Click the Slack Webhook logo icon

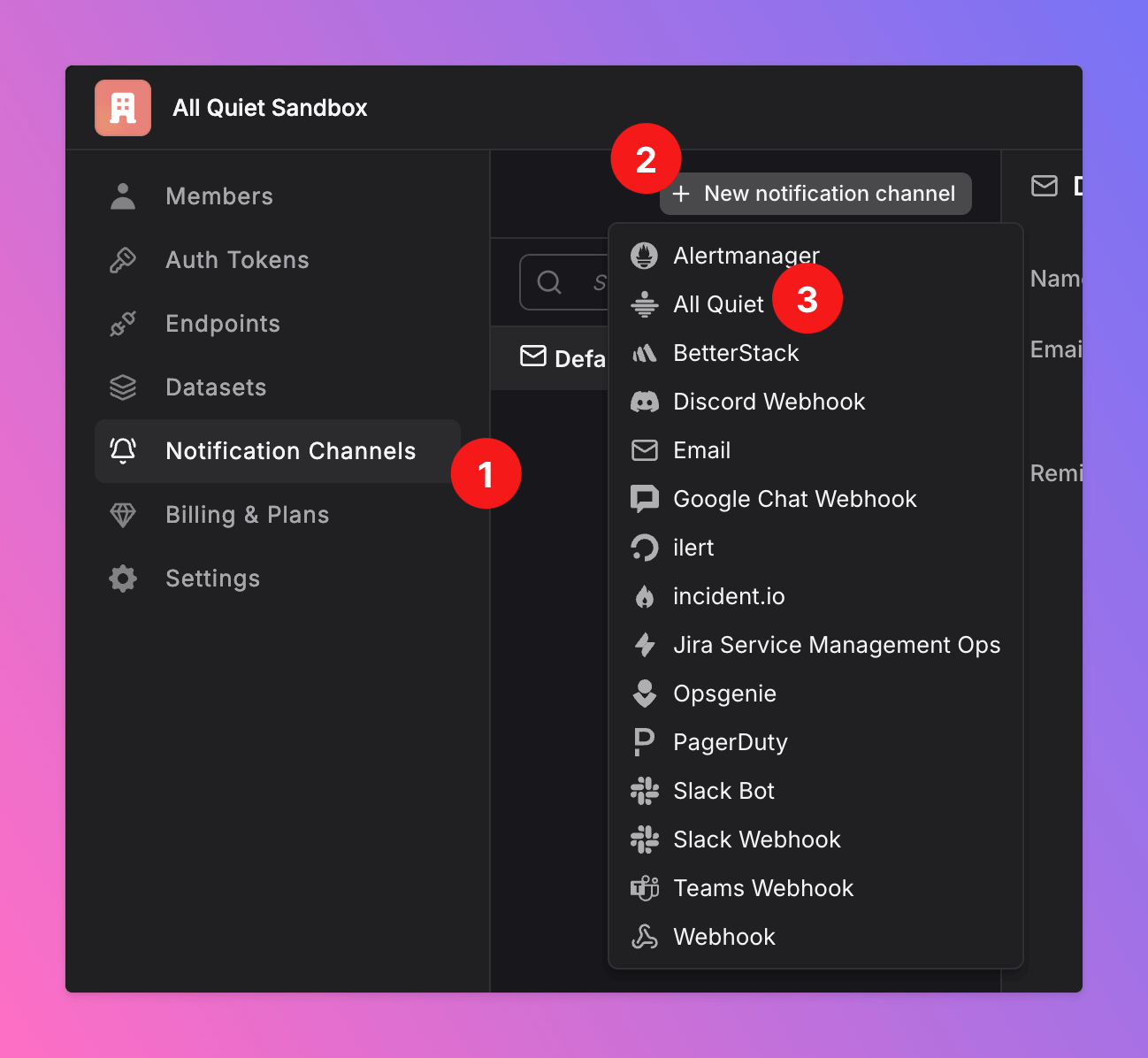(645, 839)
